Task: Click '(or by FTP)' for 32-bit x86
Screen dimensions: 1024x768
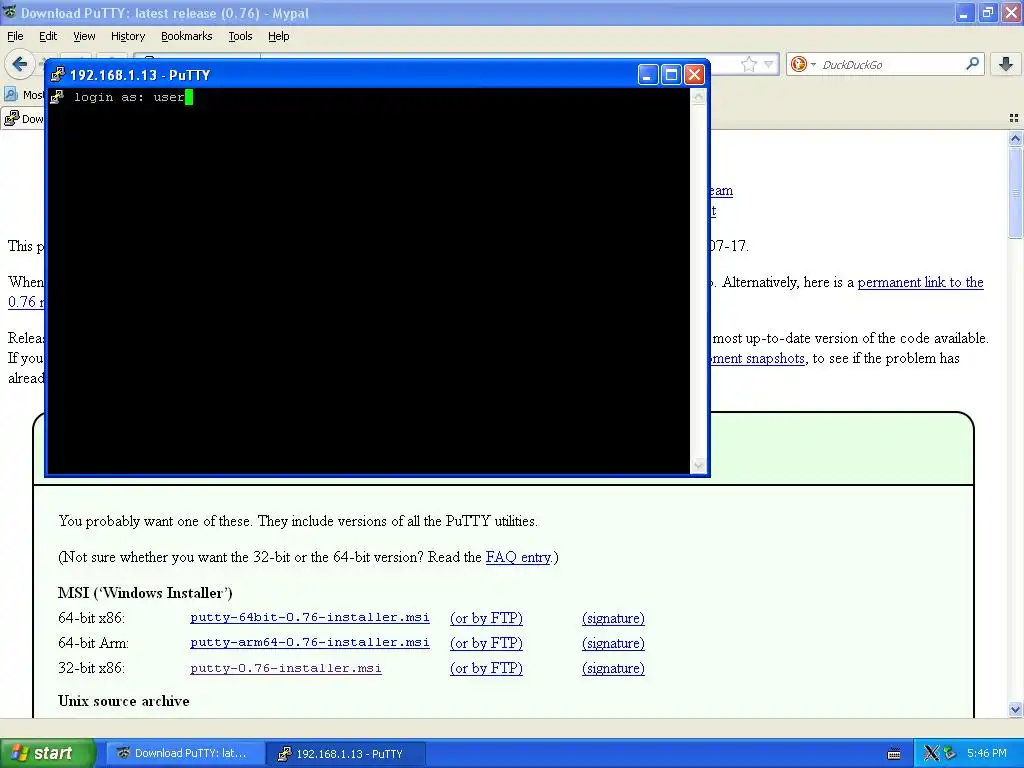Action: click(487, 668)
